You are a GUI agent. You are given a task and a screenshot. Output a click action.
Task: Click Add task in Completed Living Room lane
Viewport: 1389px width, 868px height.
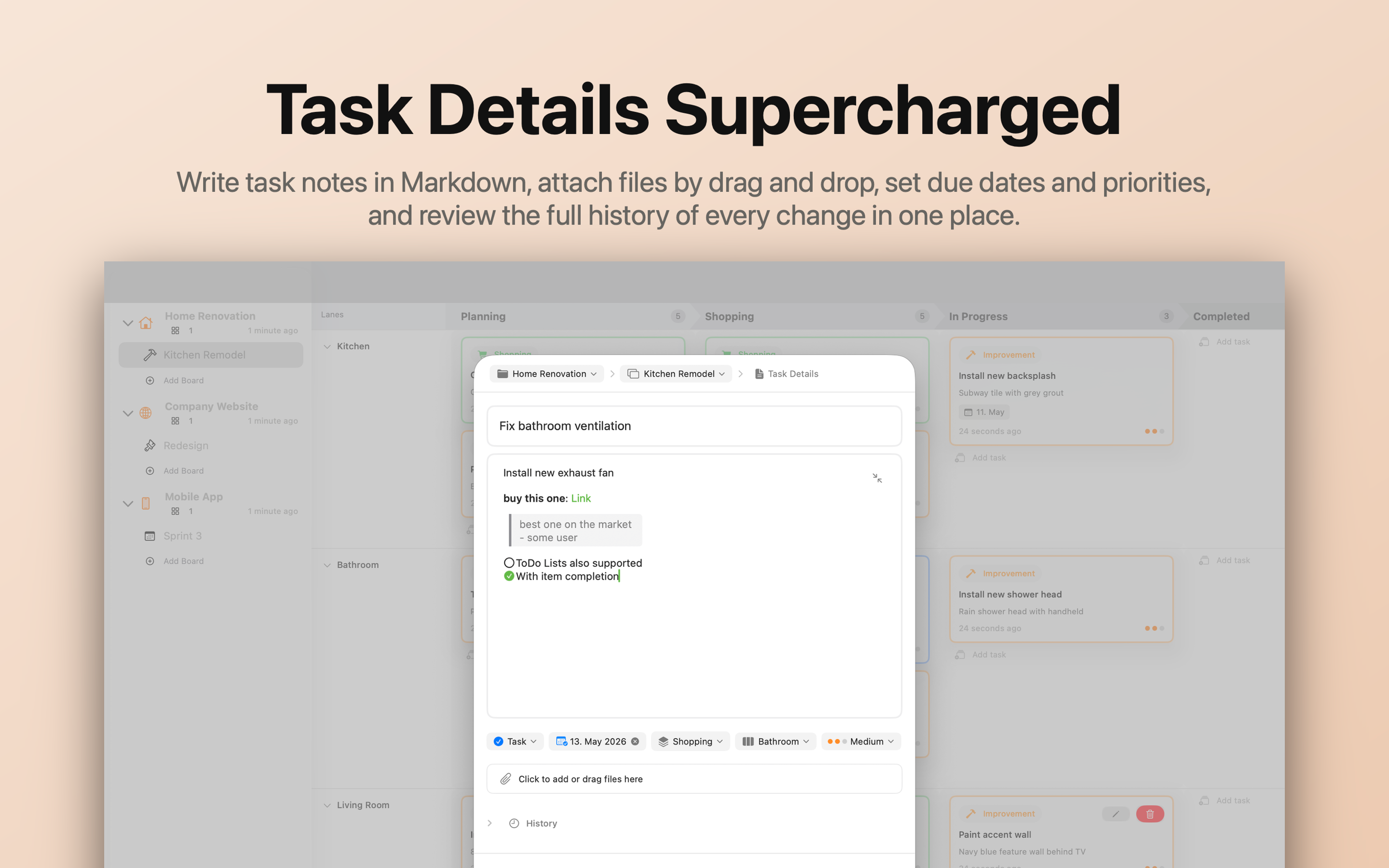pos(1225,800)
